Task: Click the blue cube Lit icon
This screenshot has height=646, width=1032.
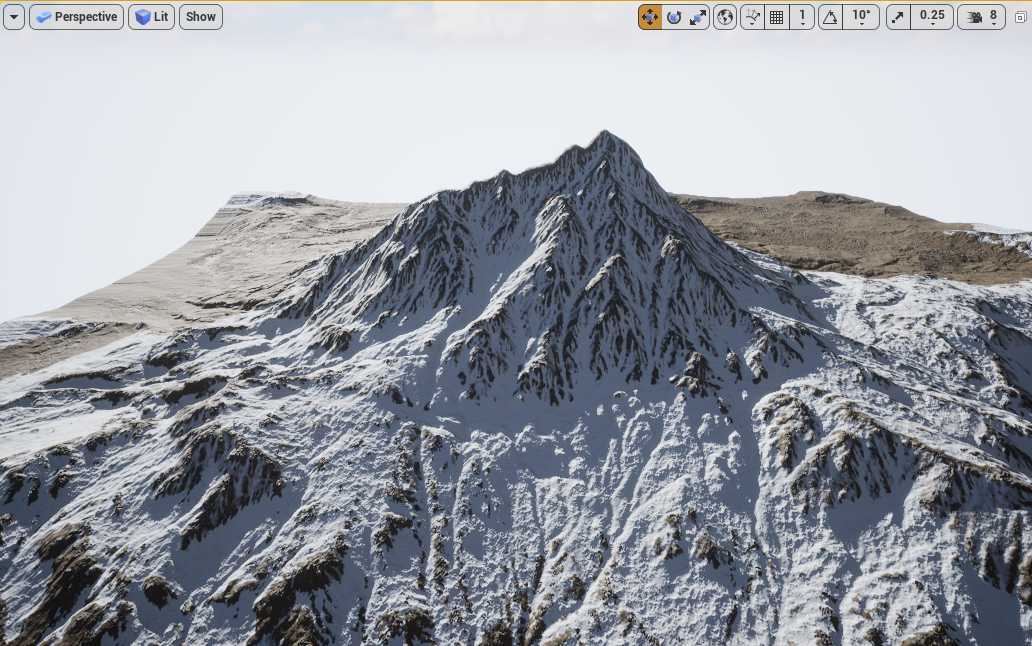Action: [143, 17]
